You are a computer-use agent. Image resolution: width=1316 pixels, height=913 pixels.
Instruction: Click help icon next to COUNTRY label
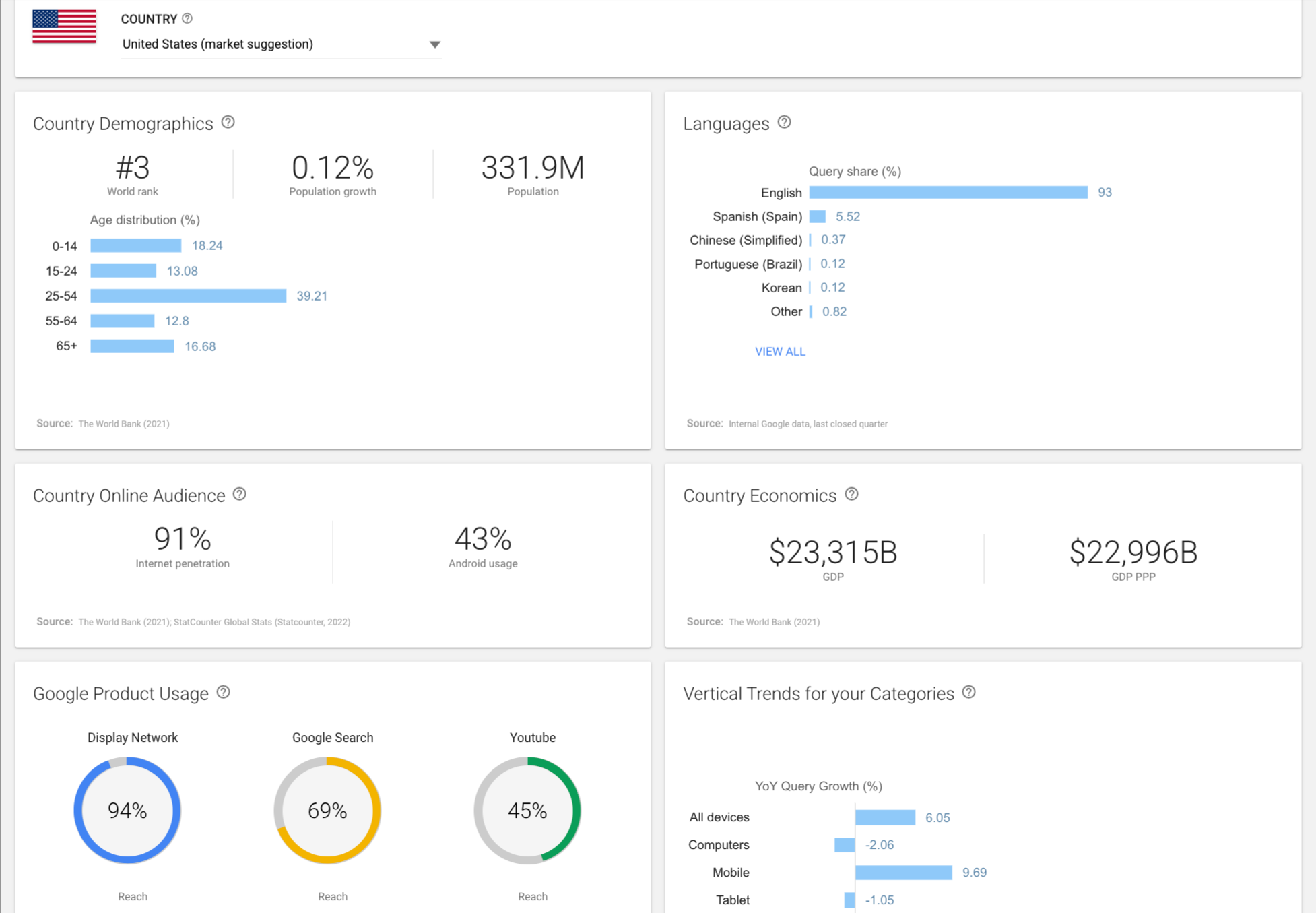click(187, 19)
